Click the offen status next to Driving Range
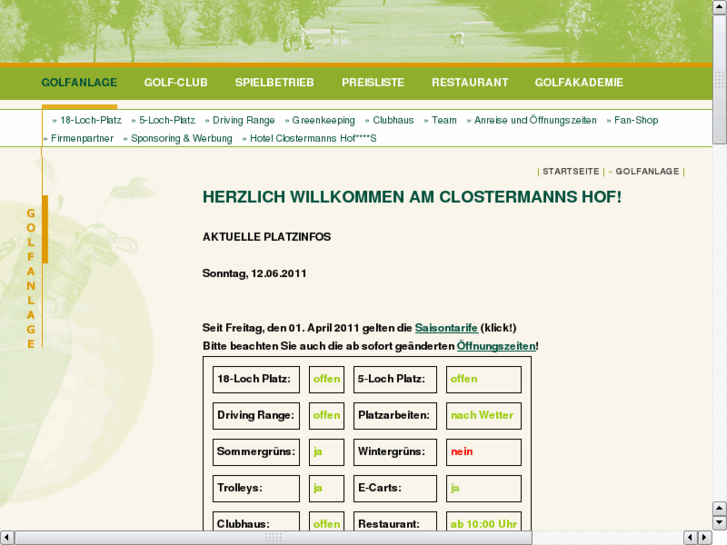Screen dimensions: 727x545 pyautogui.click(x=326, y=416)
